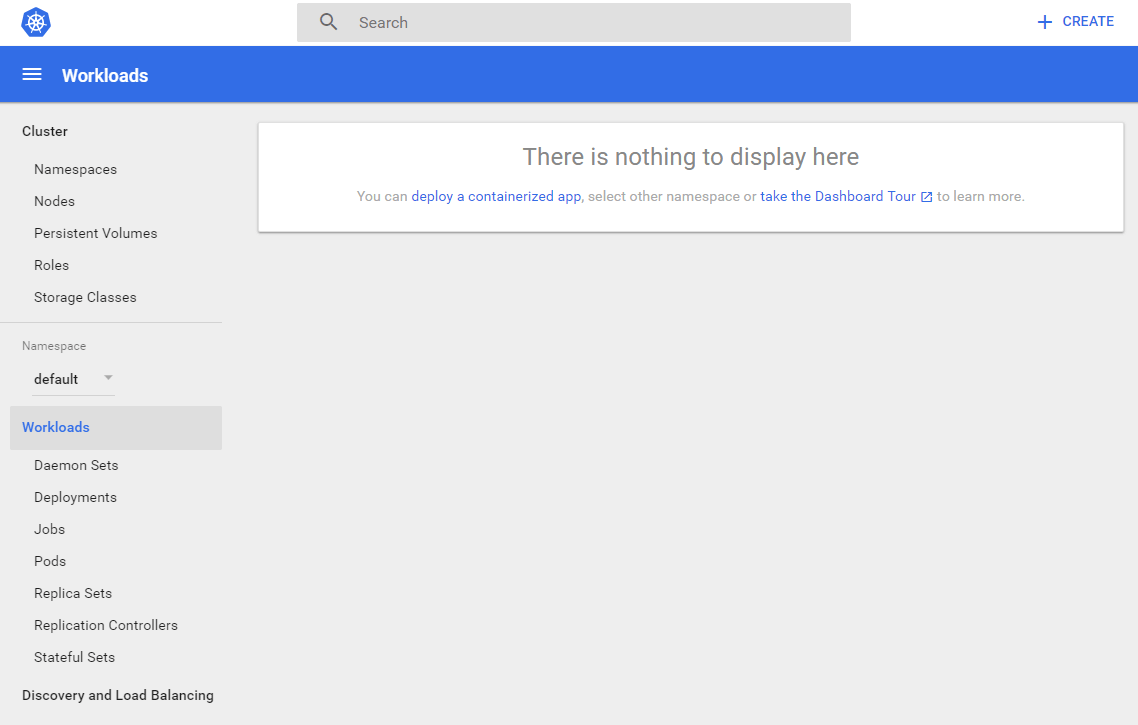Click the external link icon after Dashboard Tour
This screenshot has width=1138, height=725.
point(926,197)
